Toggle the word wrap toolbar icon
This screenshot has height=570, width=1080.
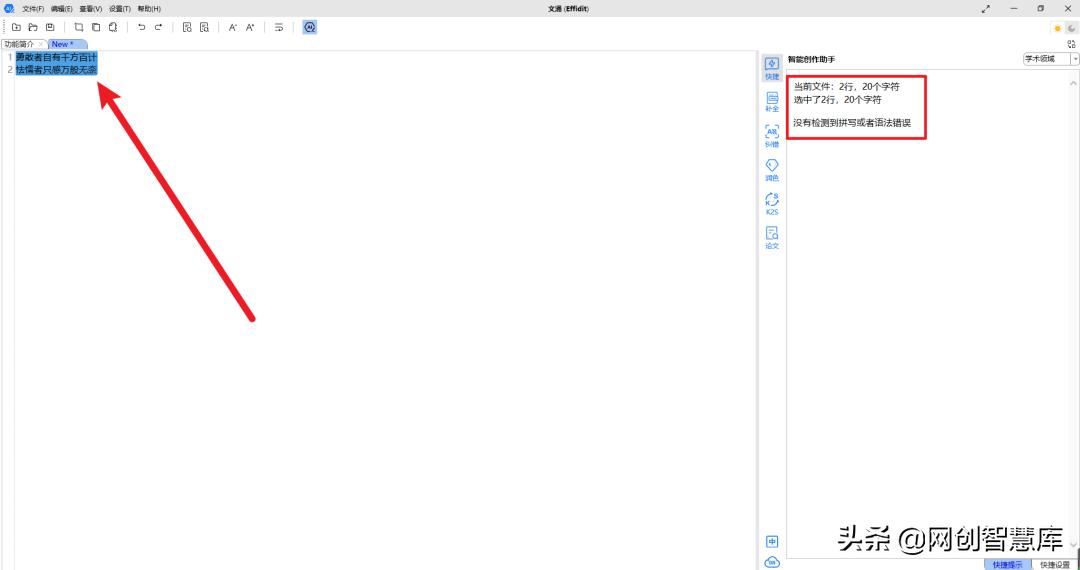click(x=279, y=28)
